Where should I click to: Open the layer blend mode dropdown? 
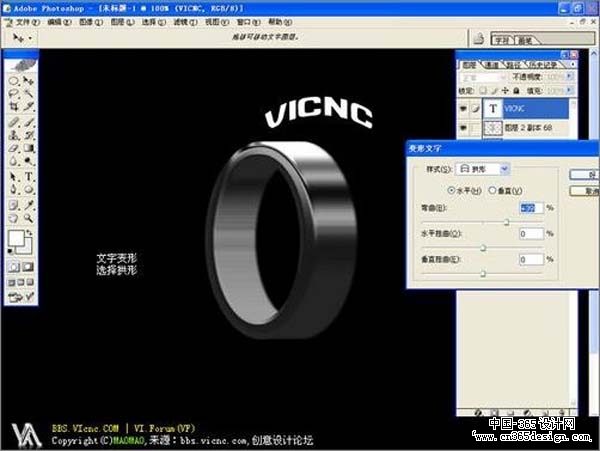[483, 77]
